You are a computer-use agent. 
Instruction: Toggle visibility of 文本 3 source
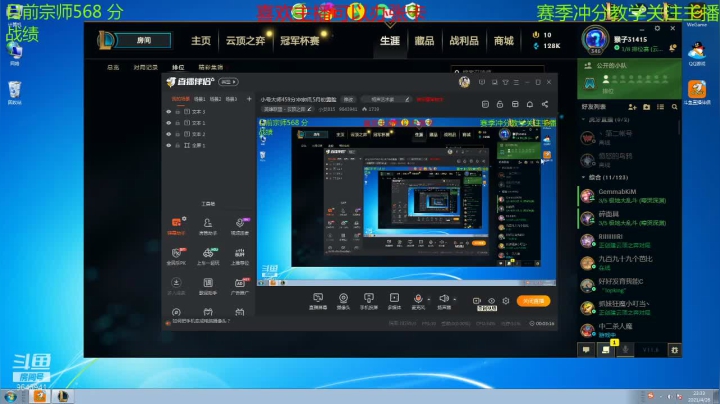point(169,112)
